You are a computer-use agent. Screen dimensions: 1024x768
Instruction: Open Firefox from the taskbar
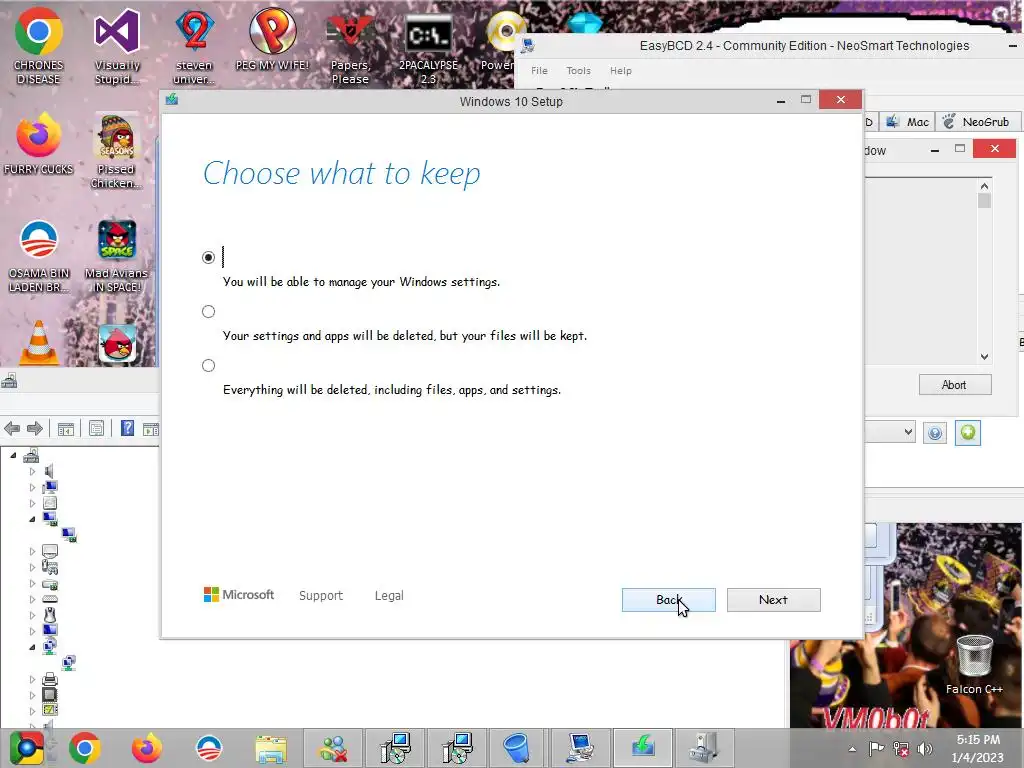pyautogui.click(x=146, y=748)
